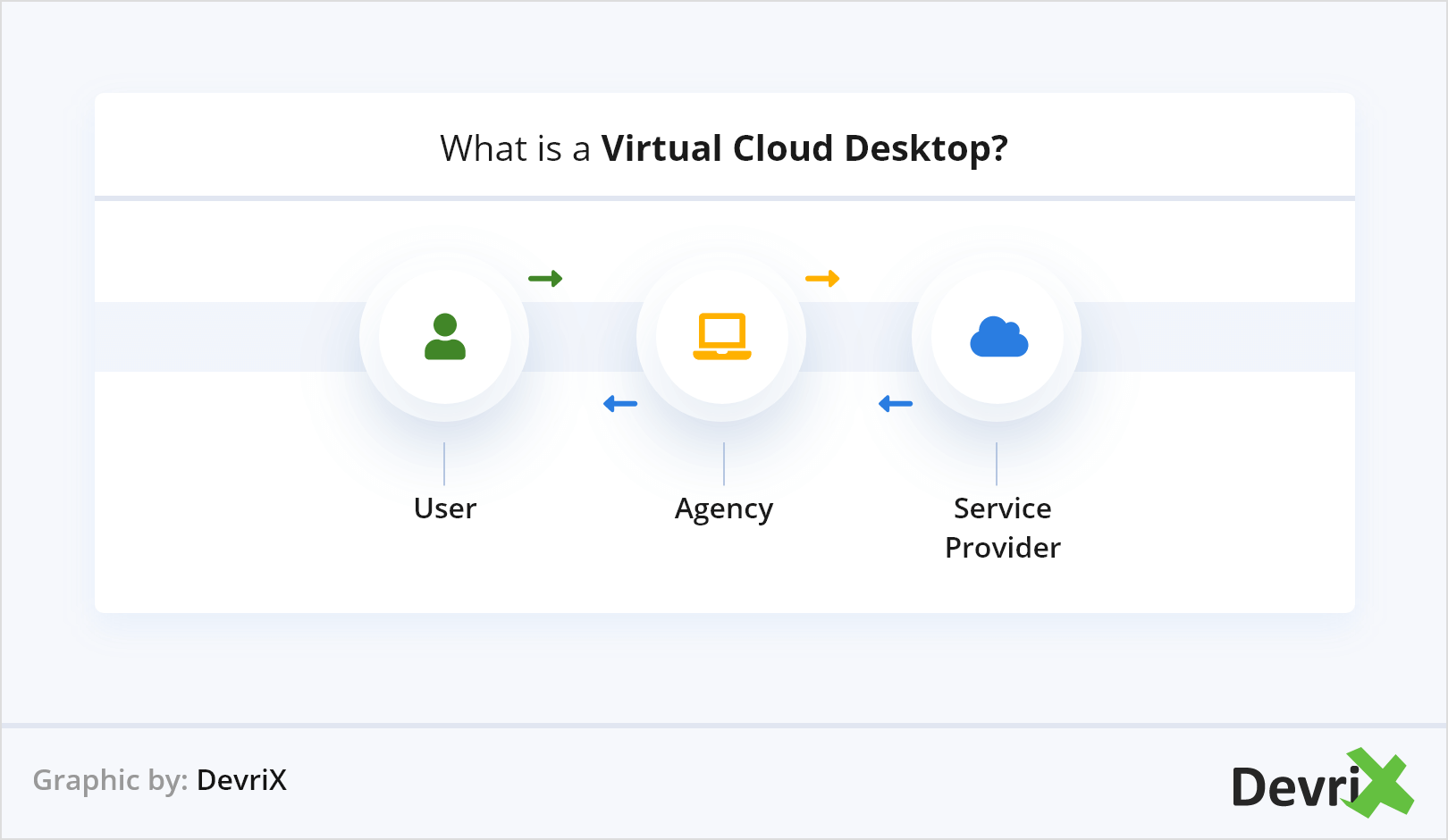Screen dimensions: 1448x840
Task: Select the orange laptop Agency icon
Action: 722,337
